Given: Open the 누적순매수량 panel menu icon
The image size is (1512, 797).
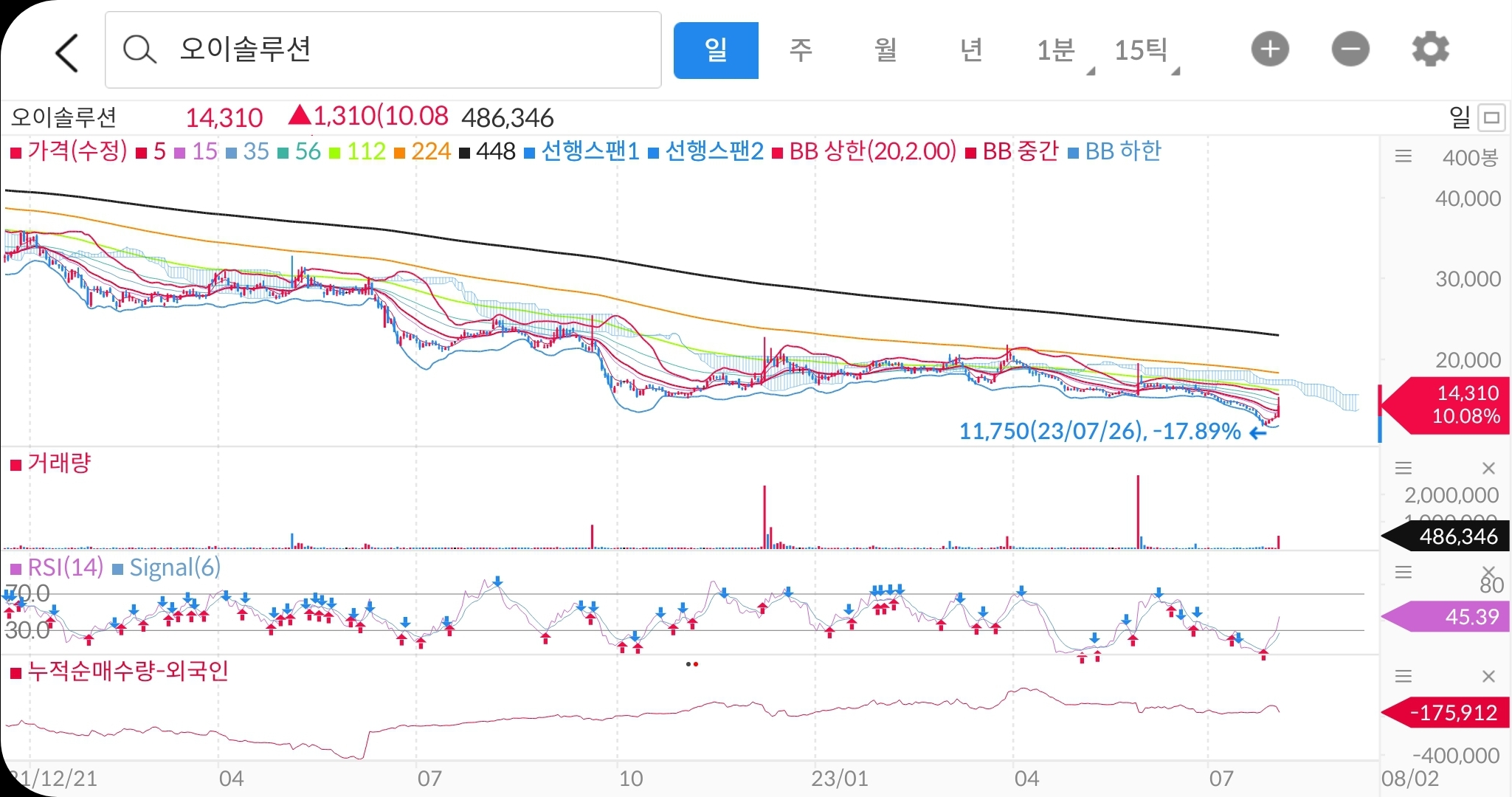Looking at the screenshot, I should (x=1404, y=676).
